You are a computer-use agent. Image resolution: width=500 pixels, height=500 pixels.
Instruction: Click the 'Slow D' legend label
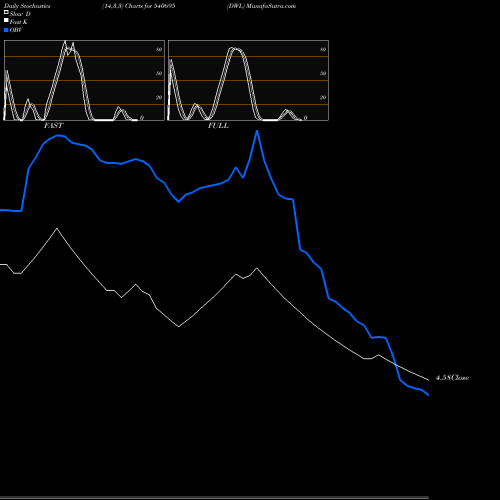[20, 14]
